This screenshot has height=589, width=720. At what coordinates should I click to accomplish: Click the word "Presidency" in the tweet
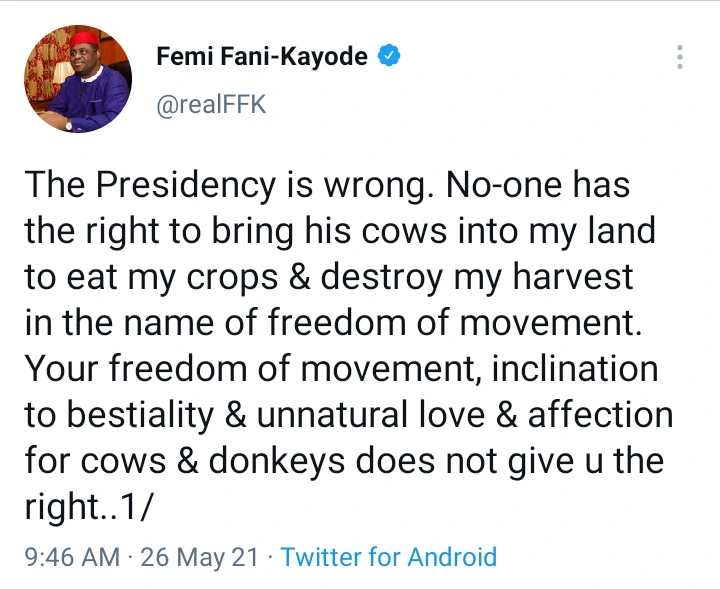point(186,185)
